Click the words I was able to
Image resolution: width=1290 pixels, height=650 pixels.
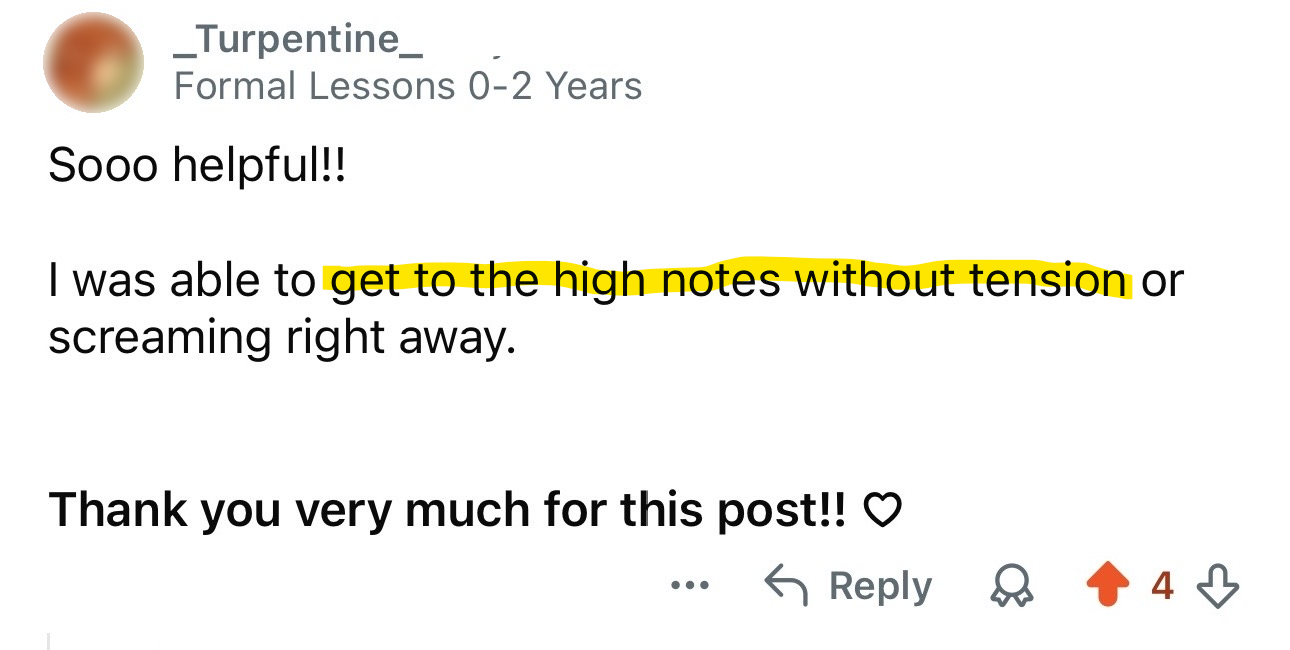pos(182,281)
